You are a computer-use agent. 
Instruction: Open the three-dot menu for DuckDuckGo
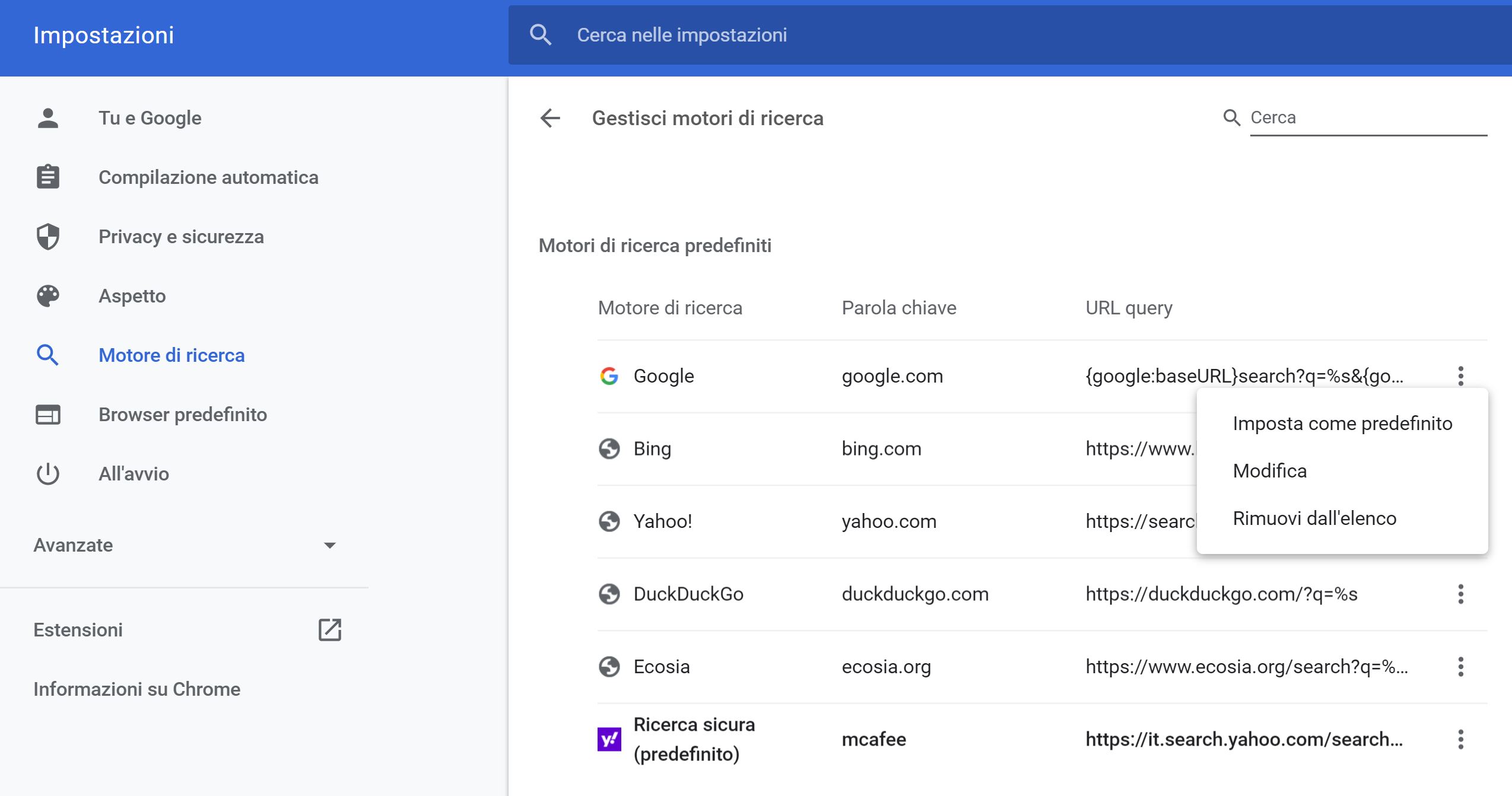tap(1460, 594)
